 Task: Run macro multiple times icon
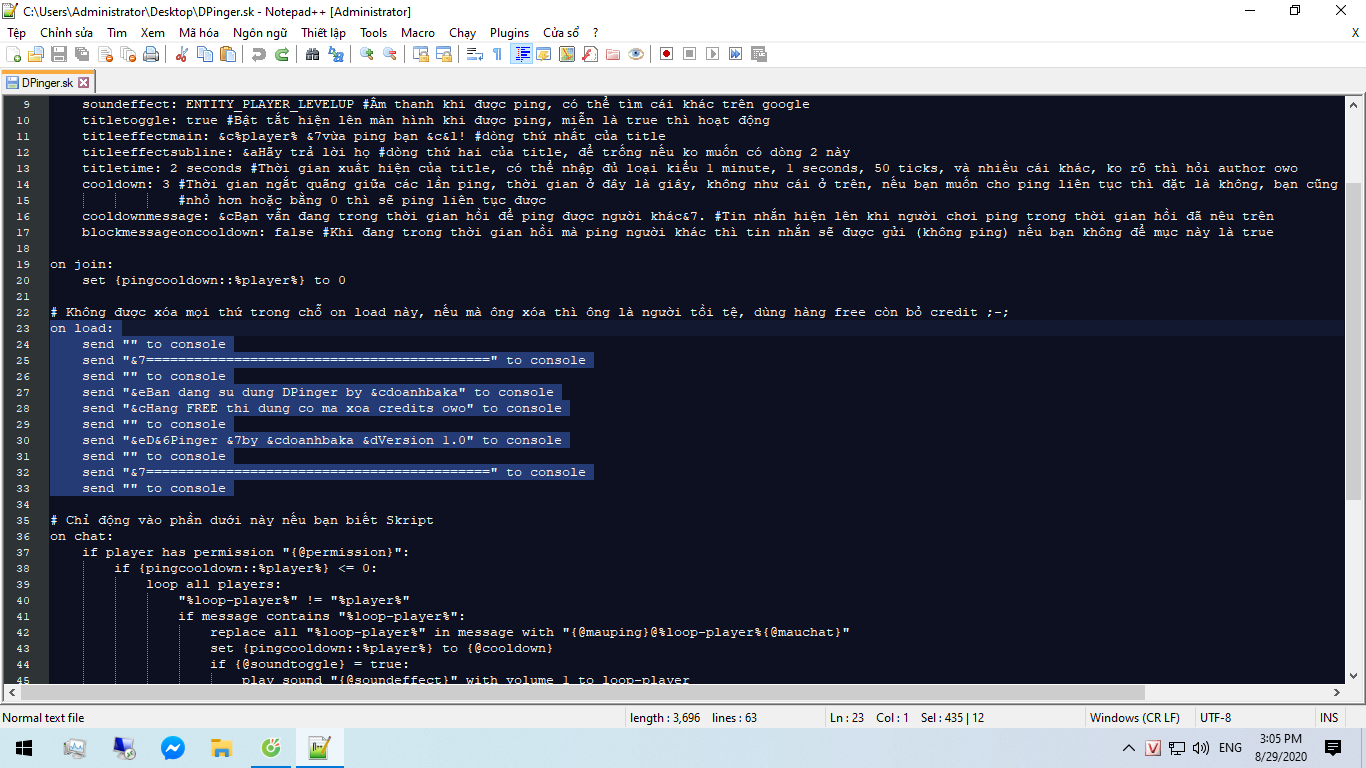tap(736, 54)
